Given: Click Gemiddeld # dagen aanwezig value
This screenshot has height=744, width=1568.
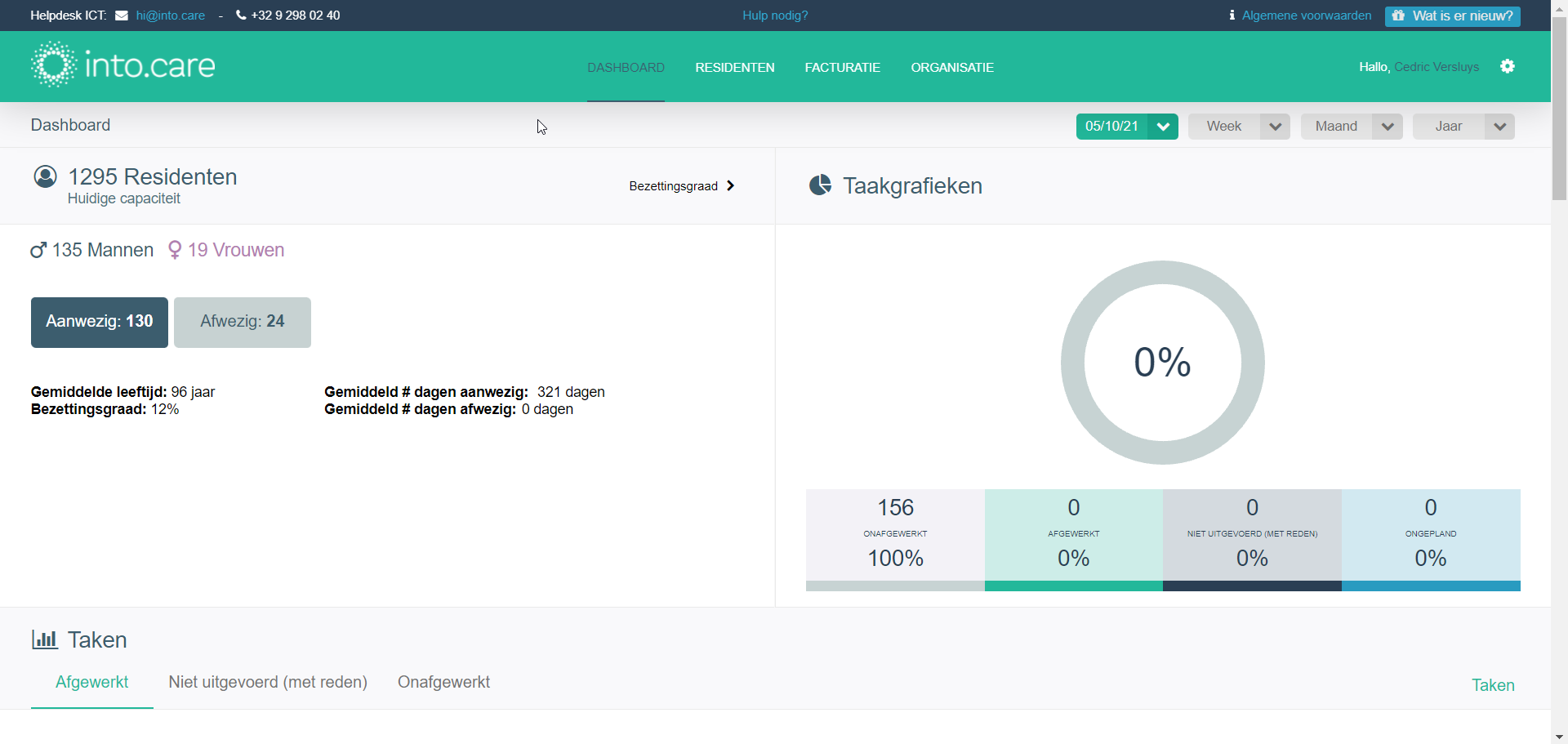Looking at the screenshot, I should [571, 392].
